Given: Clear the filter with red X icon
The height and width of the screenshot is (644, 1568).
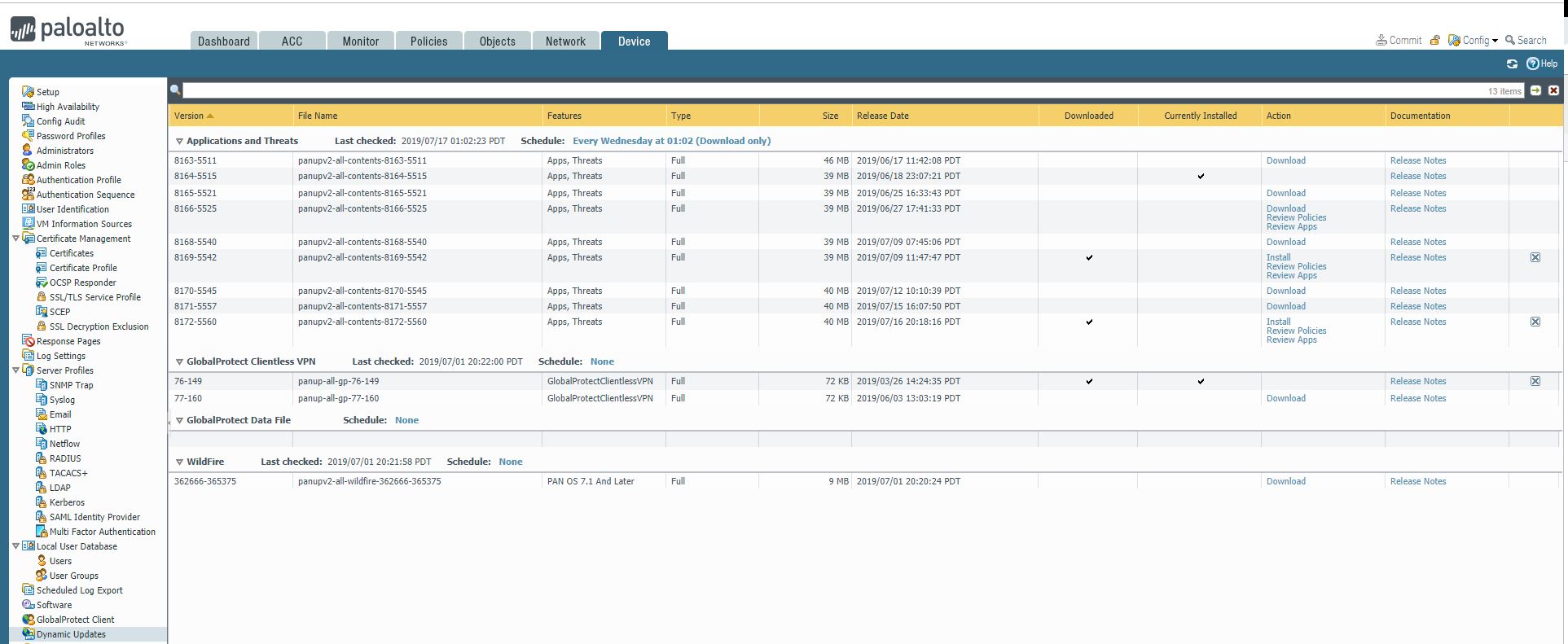Looking at the screenshot, I should [1553, 90].
